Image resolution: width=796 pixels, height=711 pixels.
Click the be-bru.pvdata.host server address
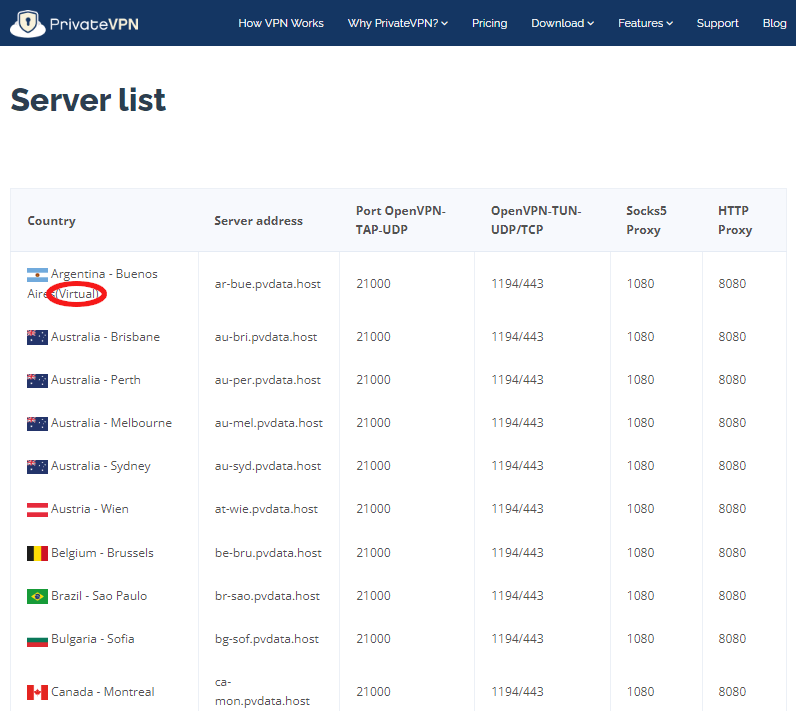[268, 553]
